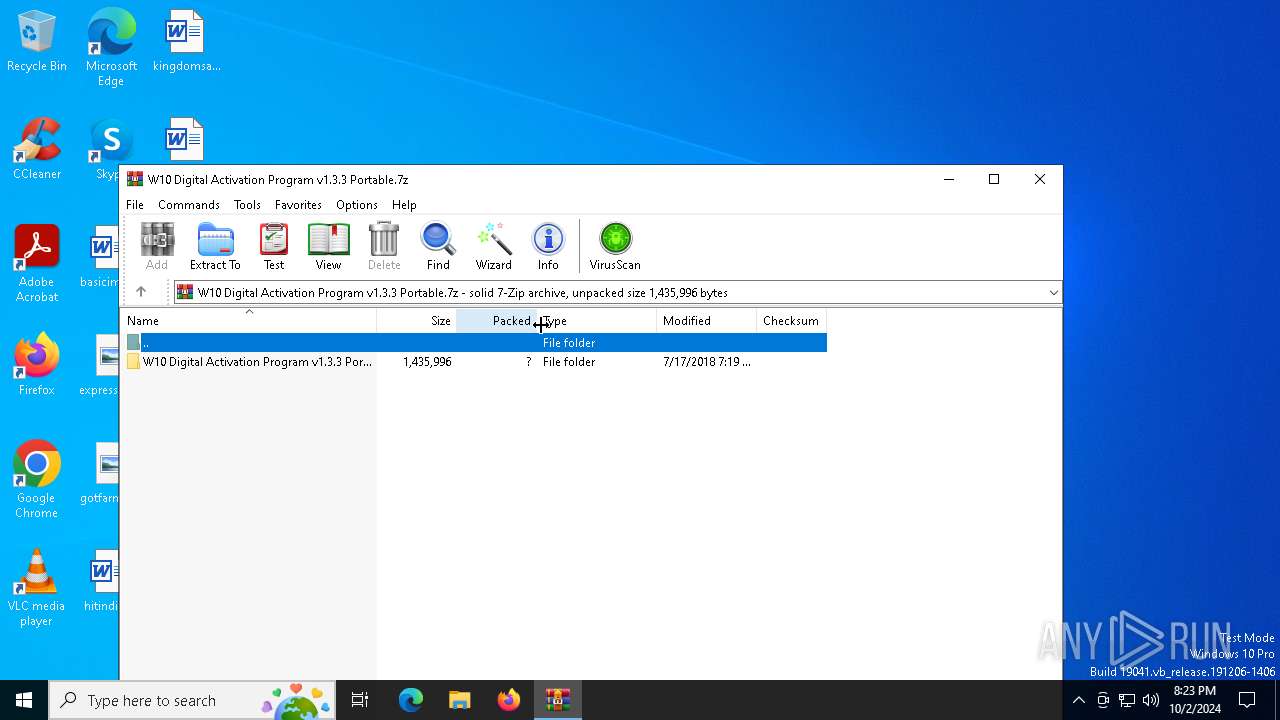Expand the archive path dropdown

tap(1053, 292)
